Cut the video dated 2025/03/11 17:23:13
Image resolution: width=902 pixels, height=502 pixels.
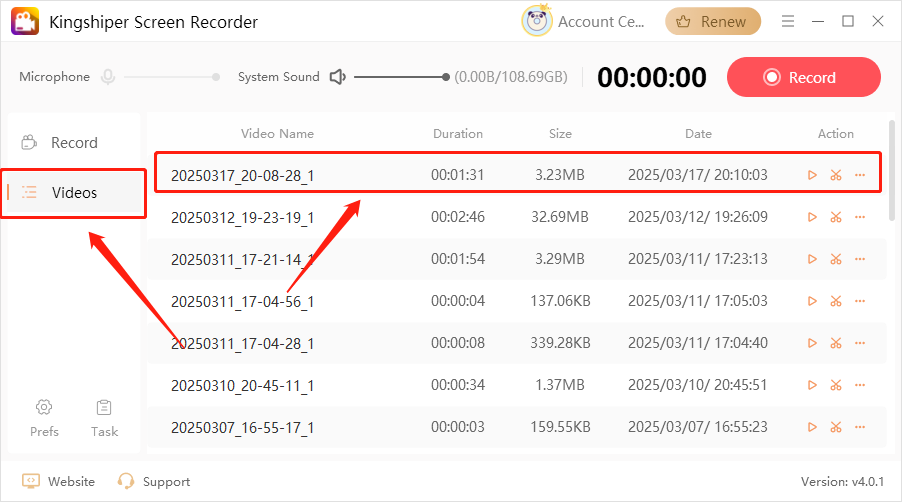pos(836,259)
